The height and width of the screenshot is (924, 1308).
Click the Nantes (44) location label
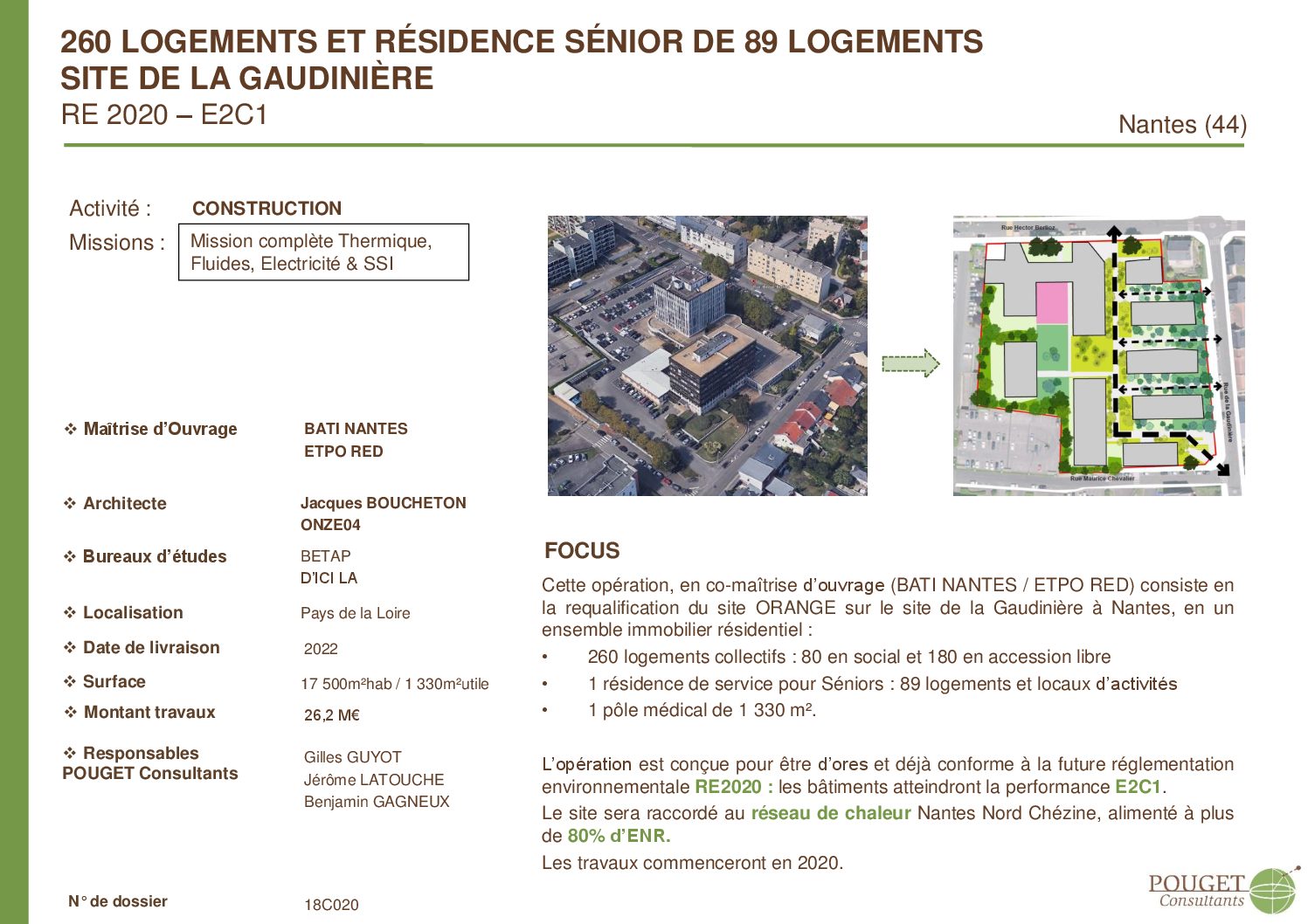(x=1182, y=125)
